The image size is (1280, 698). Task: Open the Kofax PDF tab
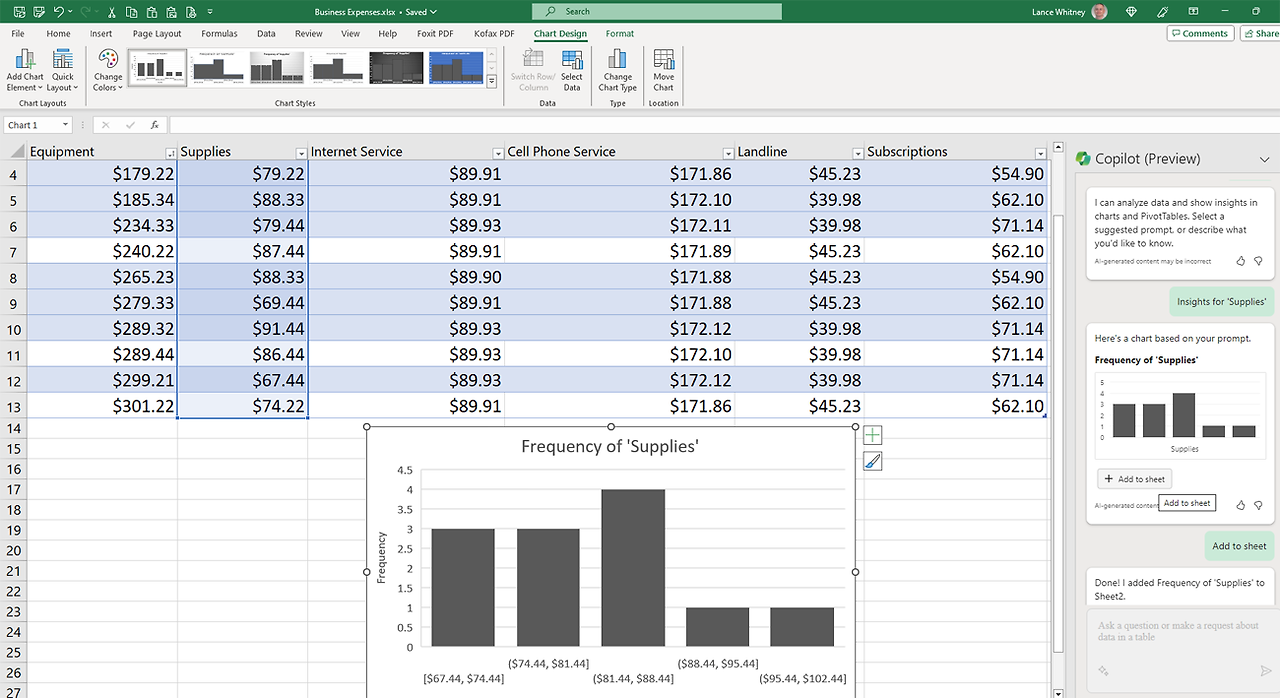point(493,33)
